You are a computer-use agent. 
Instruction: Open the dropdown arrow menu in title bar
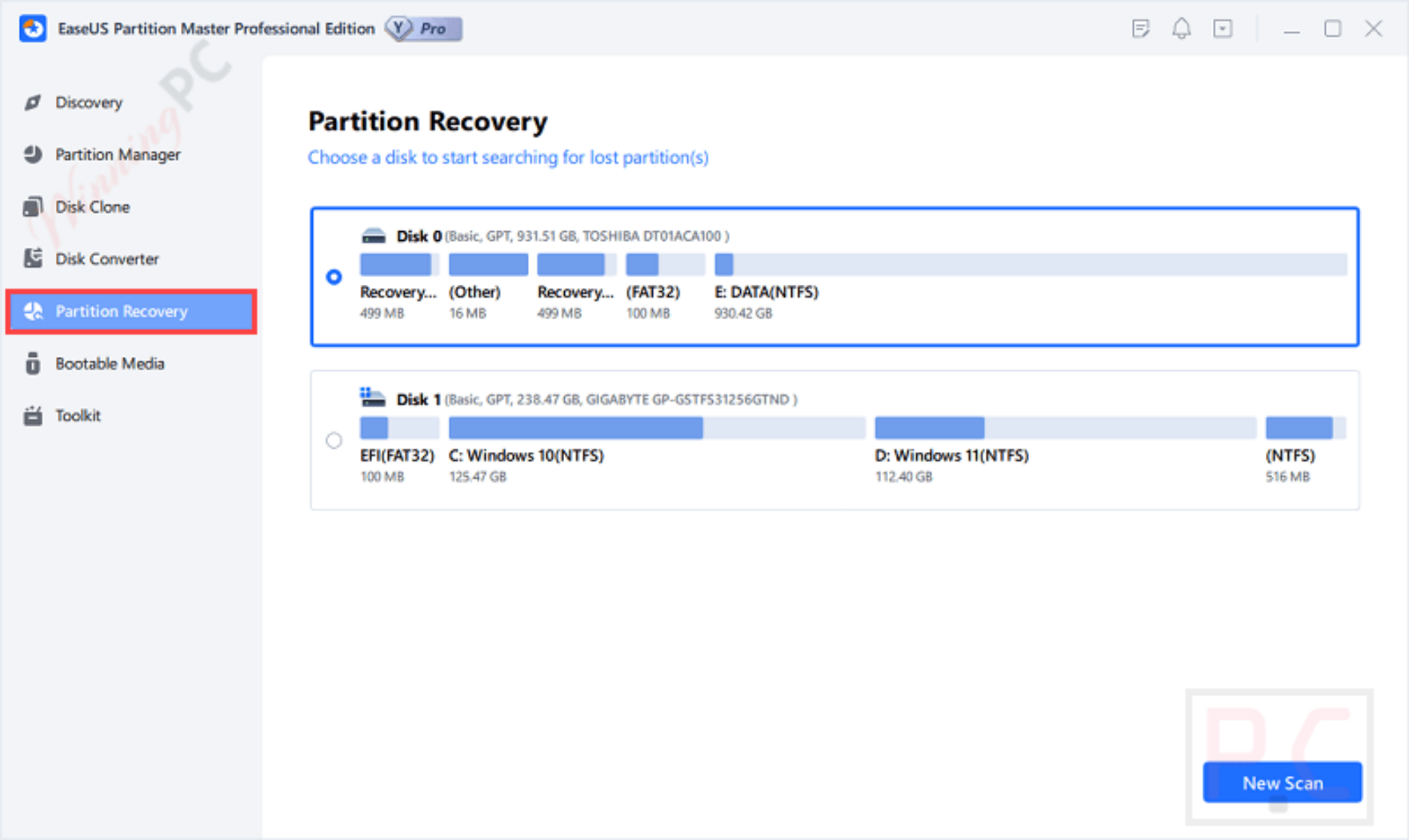pyautogui.click(x=1223, y=29)
